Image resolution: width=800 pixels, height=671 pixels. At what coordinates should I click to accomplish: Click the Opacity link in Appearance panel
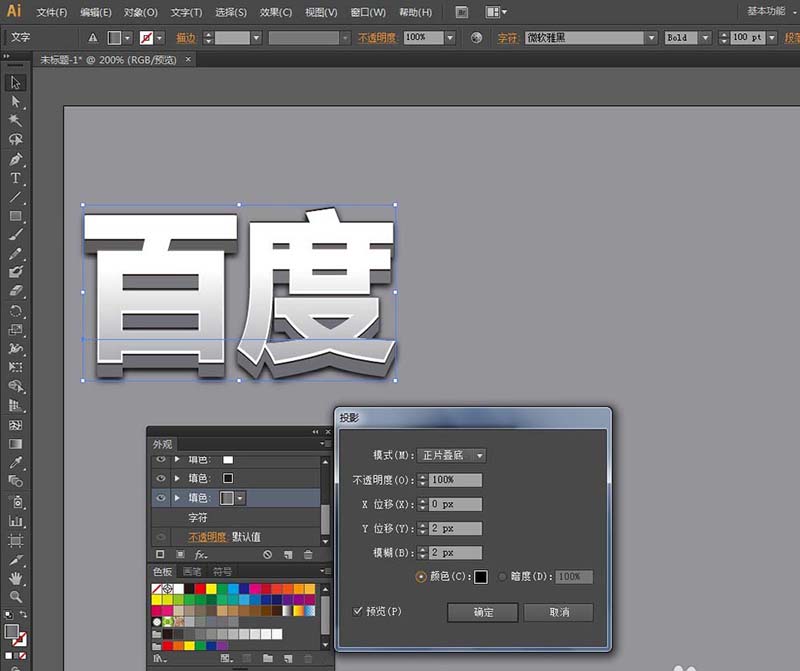[x=207, y=537]
